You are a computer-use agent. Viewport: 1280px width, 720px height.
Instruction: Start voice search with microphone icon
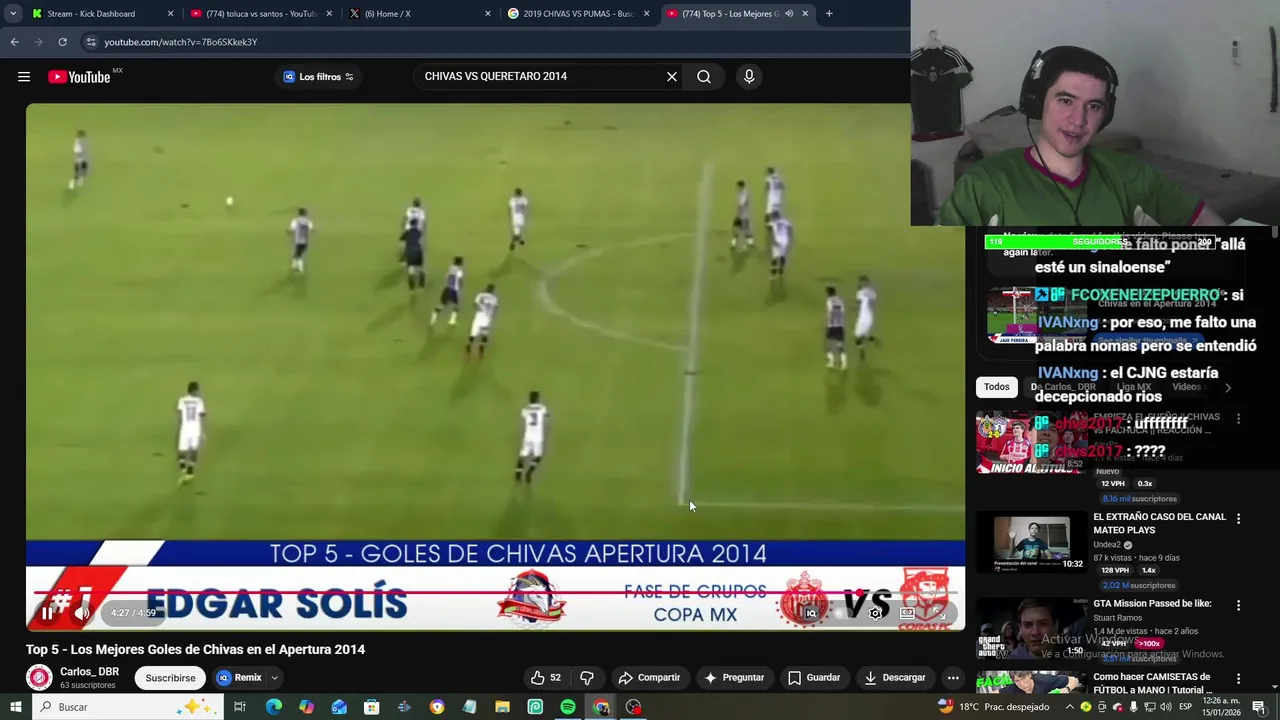tap(749, 77)
